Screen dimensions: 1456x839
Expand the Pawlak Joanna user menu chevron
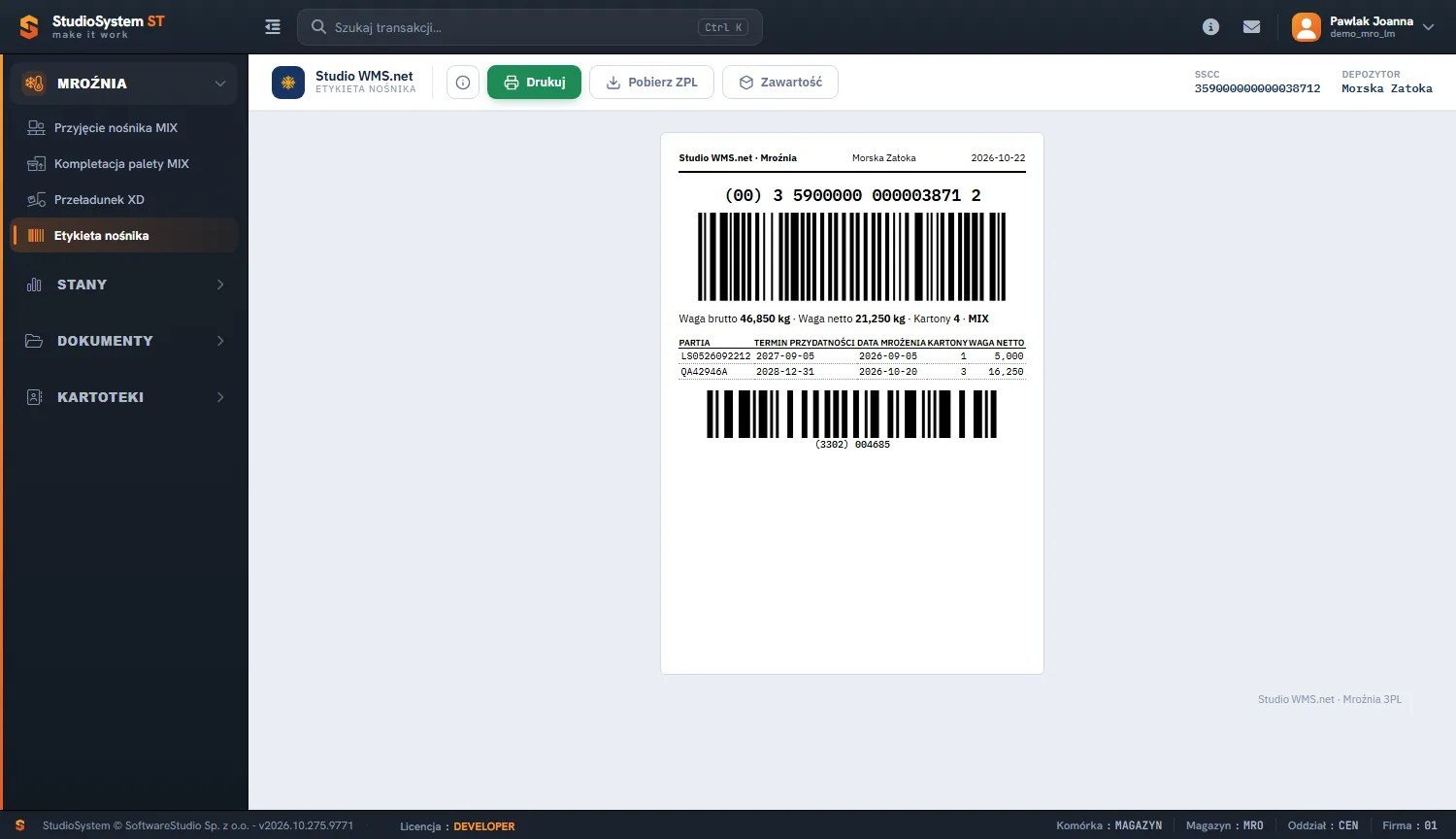click(x=1428, y=27)
